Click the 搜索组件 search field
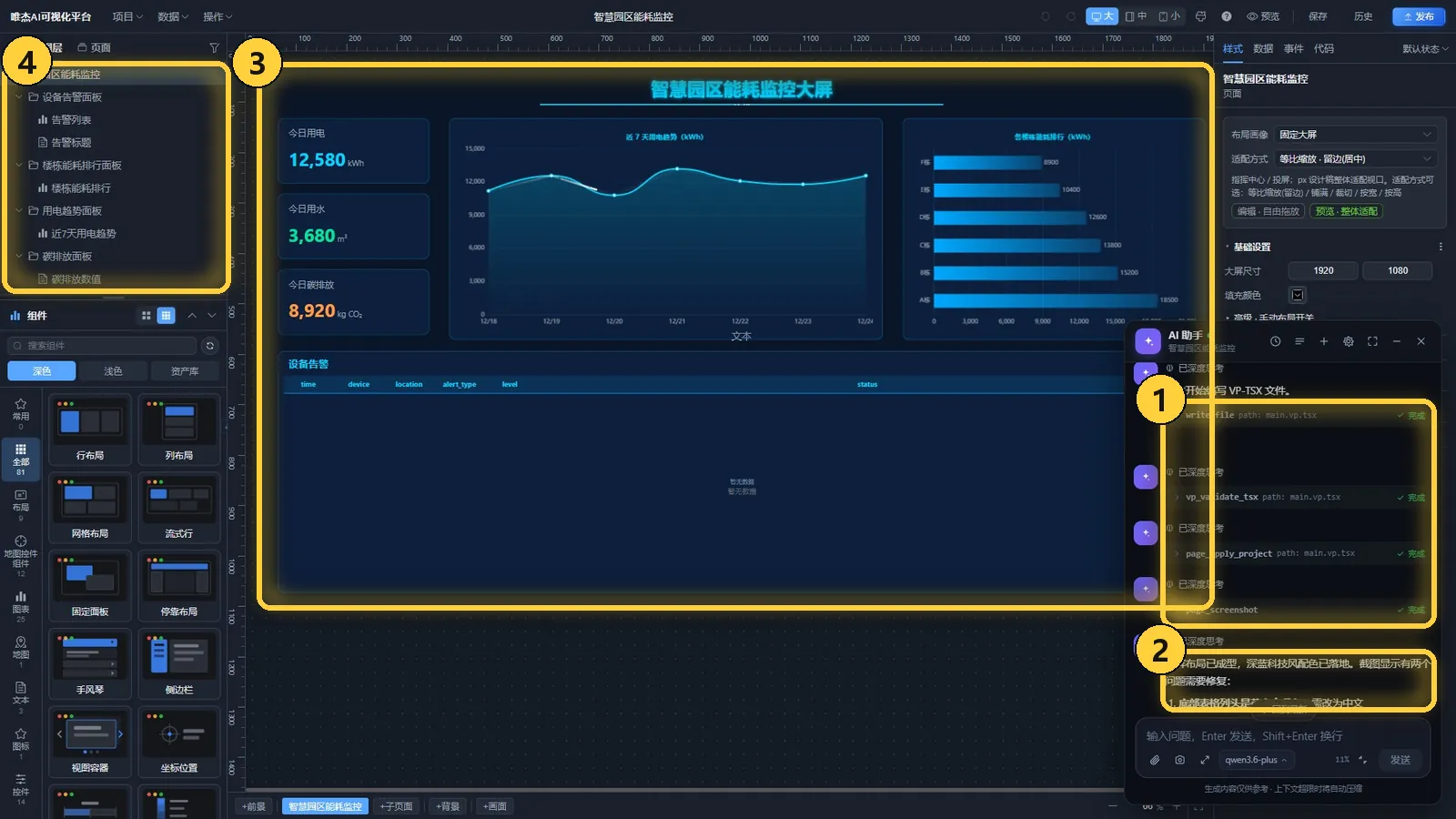Image resolution: width=1456 pixels, height=819 pixels. point(102,346)
